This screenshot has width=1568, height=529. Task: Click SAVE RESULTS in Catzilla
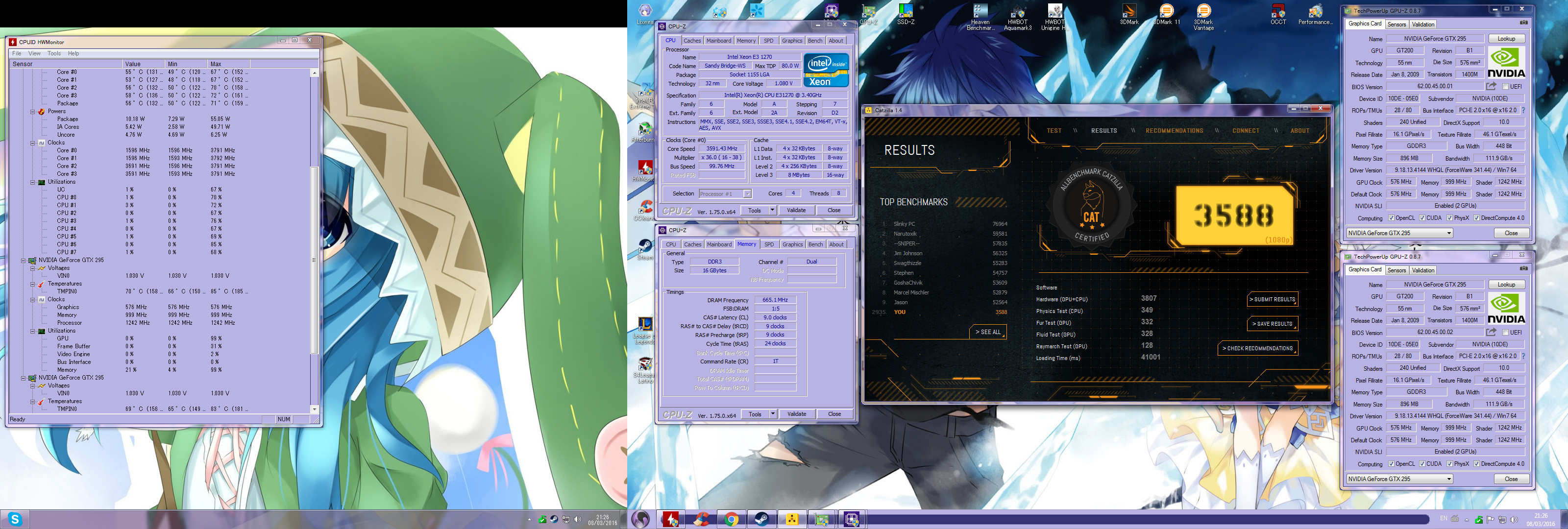click(1272, 324)
